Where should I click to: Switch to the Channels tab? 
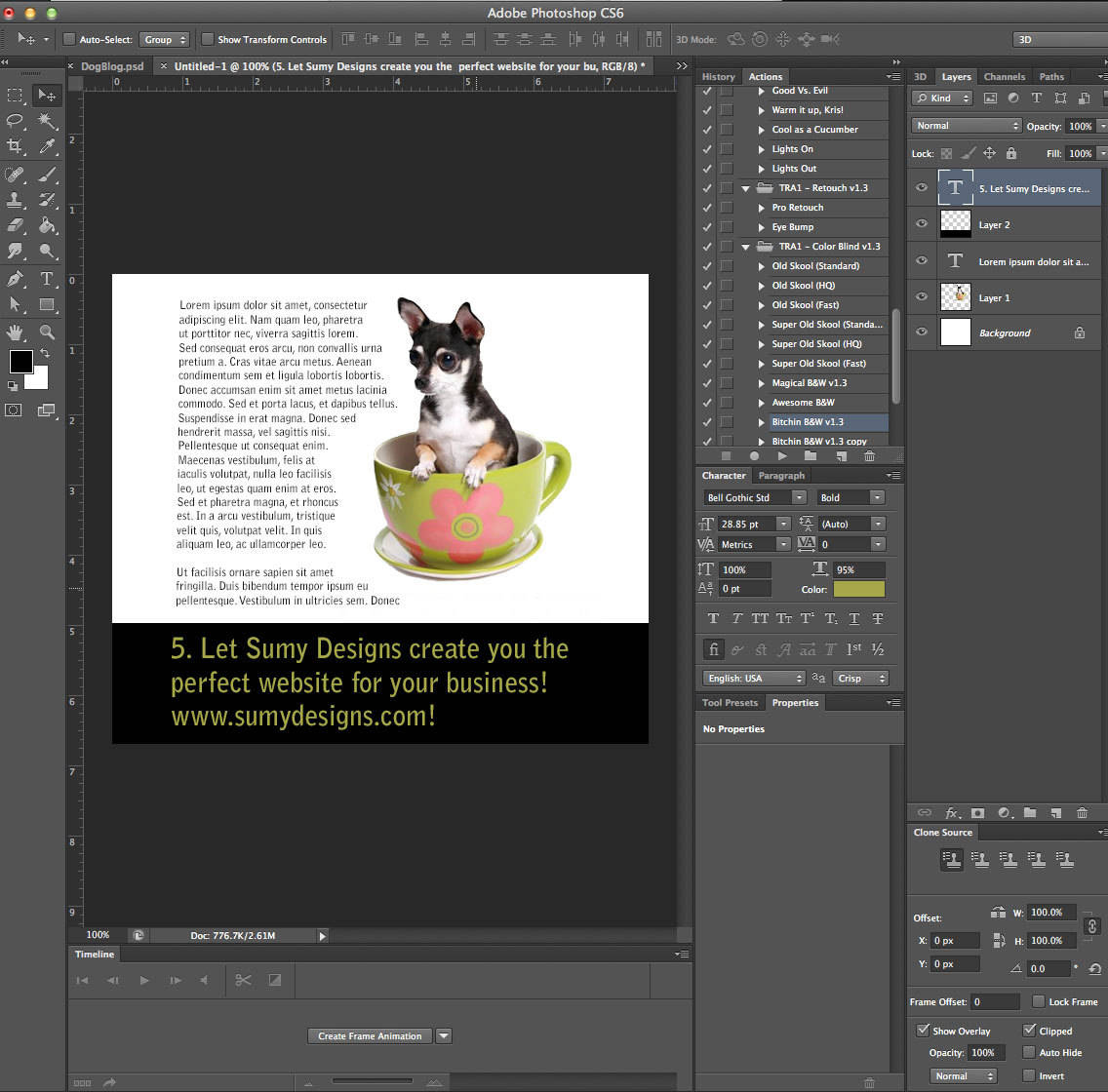point(1005,77)
